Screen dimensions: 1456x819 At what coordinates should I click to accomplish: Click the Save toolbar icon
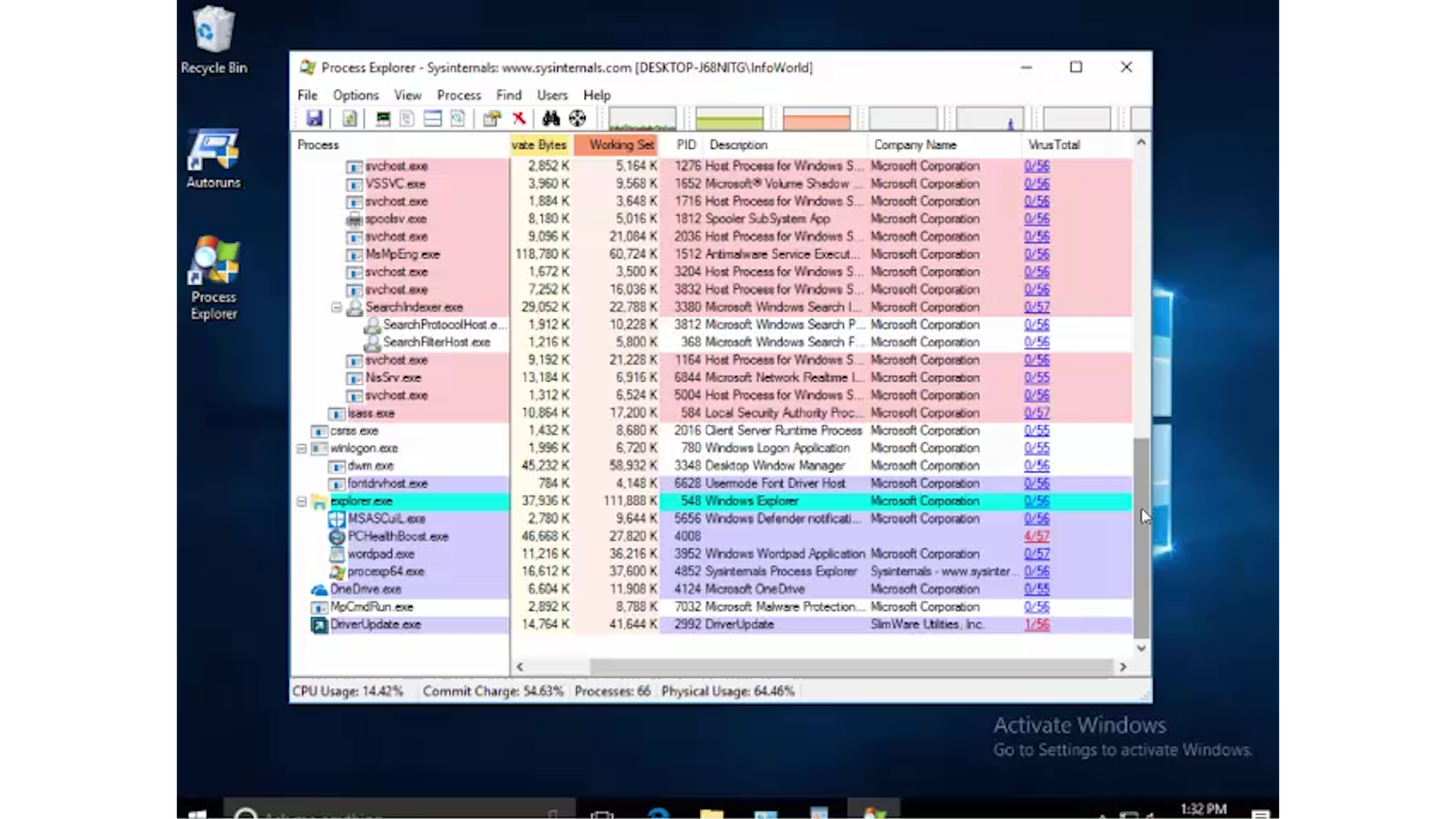[x=314, y=118]
